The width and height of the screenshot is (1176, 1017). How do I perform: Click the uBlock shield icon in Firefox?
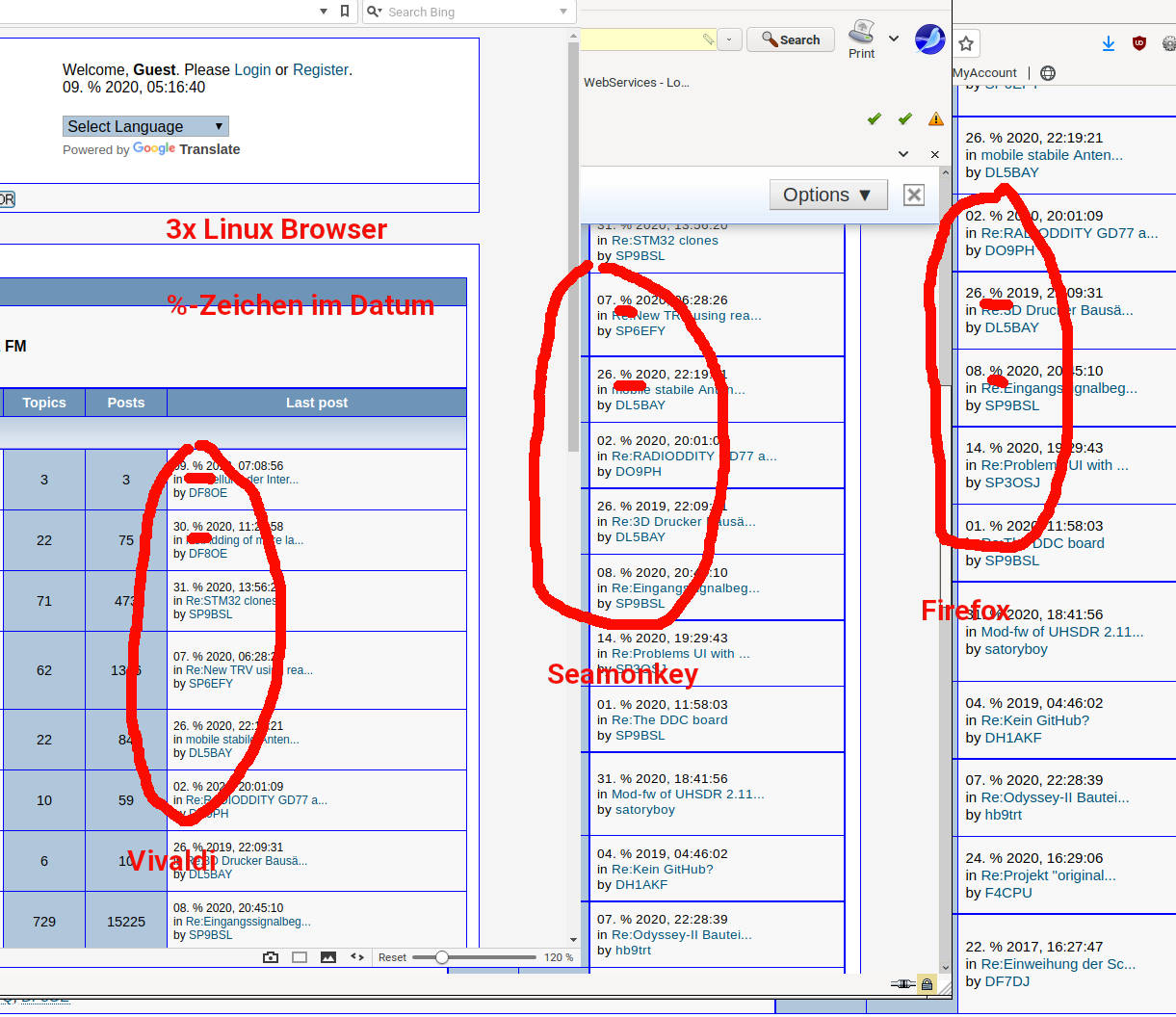coord(1139,43)
